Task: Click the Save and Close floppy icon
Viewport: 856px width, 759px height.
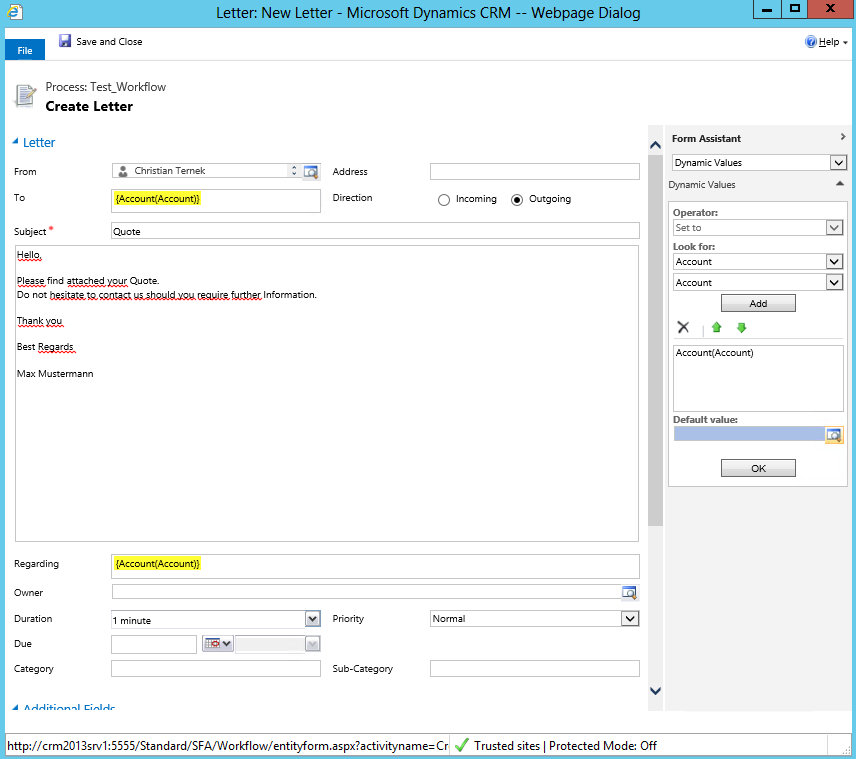Action: (65, 41)
